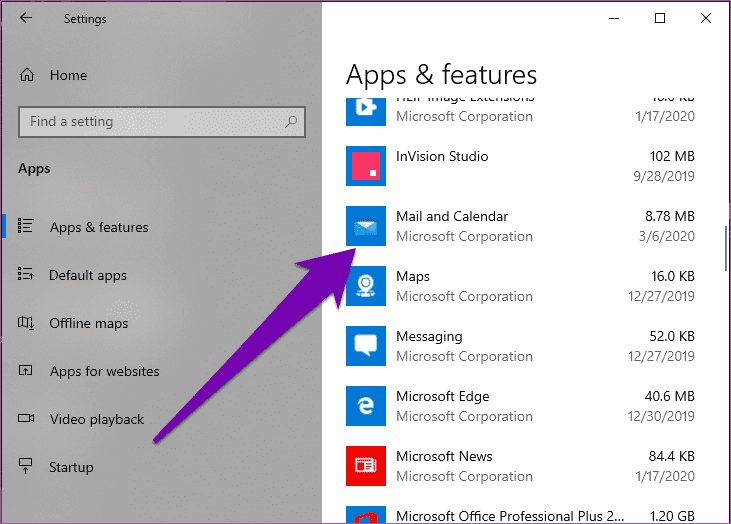Focus the Find a setting search box
Viewport: 731px width, 524px height.
coord(162,122)
